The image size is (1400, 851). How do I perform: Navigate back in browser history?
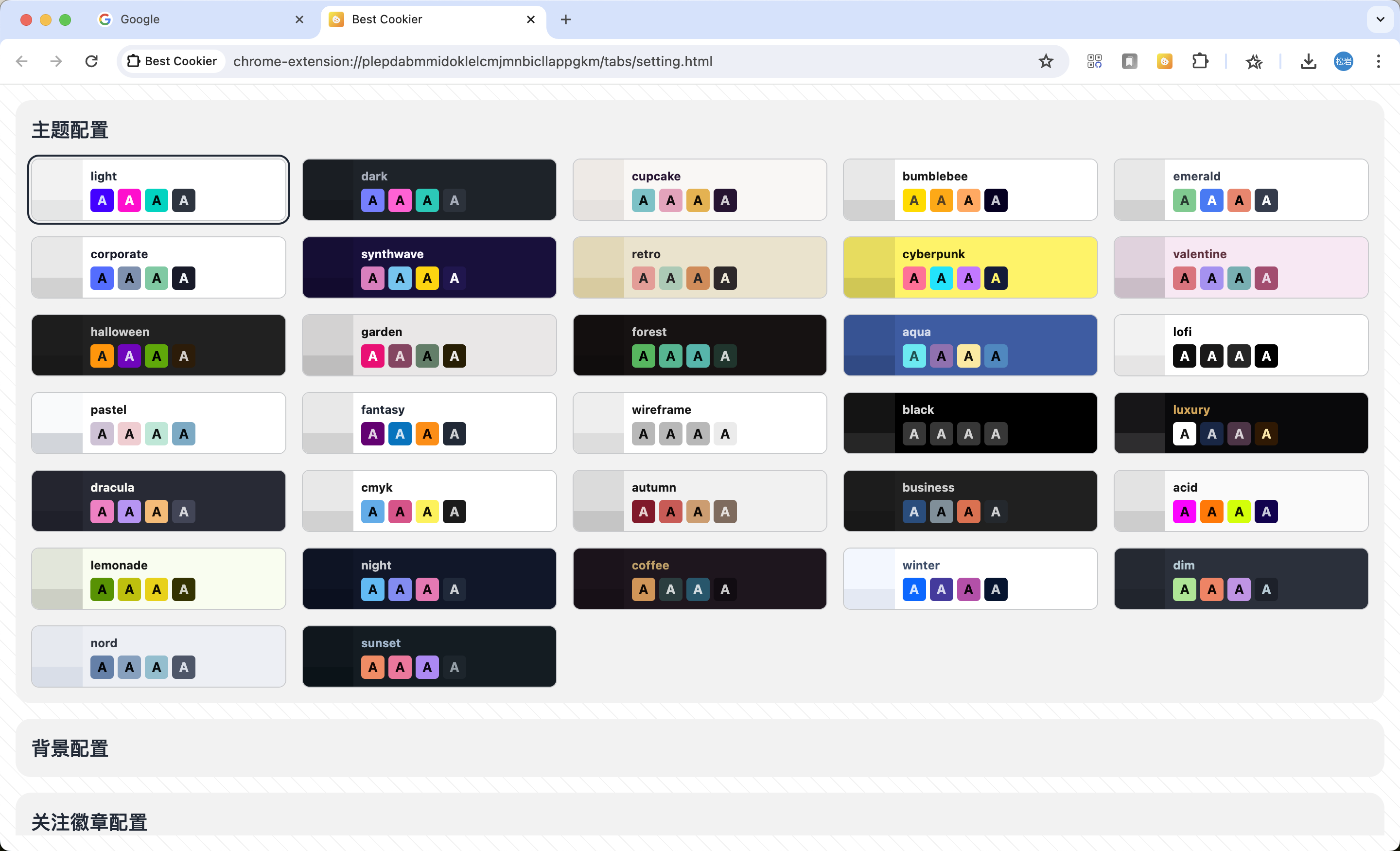pos(22,61)
